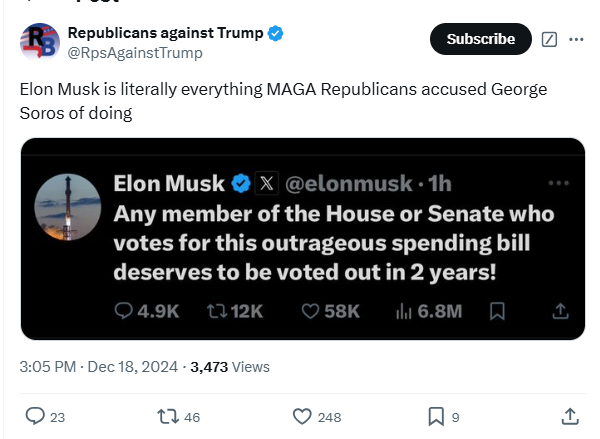600x439 pixels.
Task: Reply to the Republicans against Trump post
Action: 35,416
